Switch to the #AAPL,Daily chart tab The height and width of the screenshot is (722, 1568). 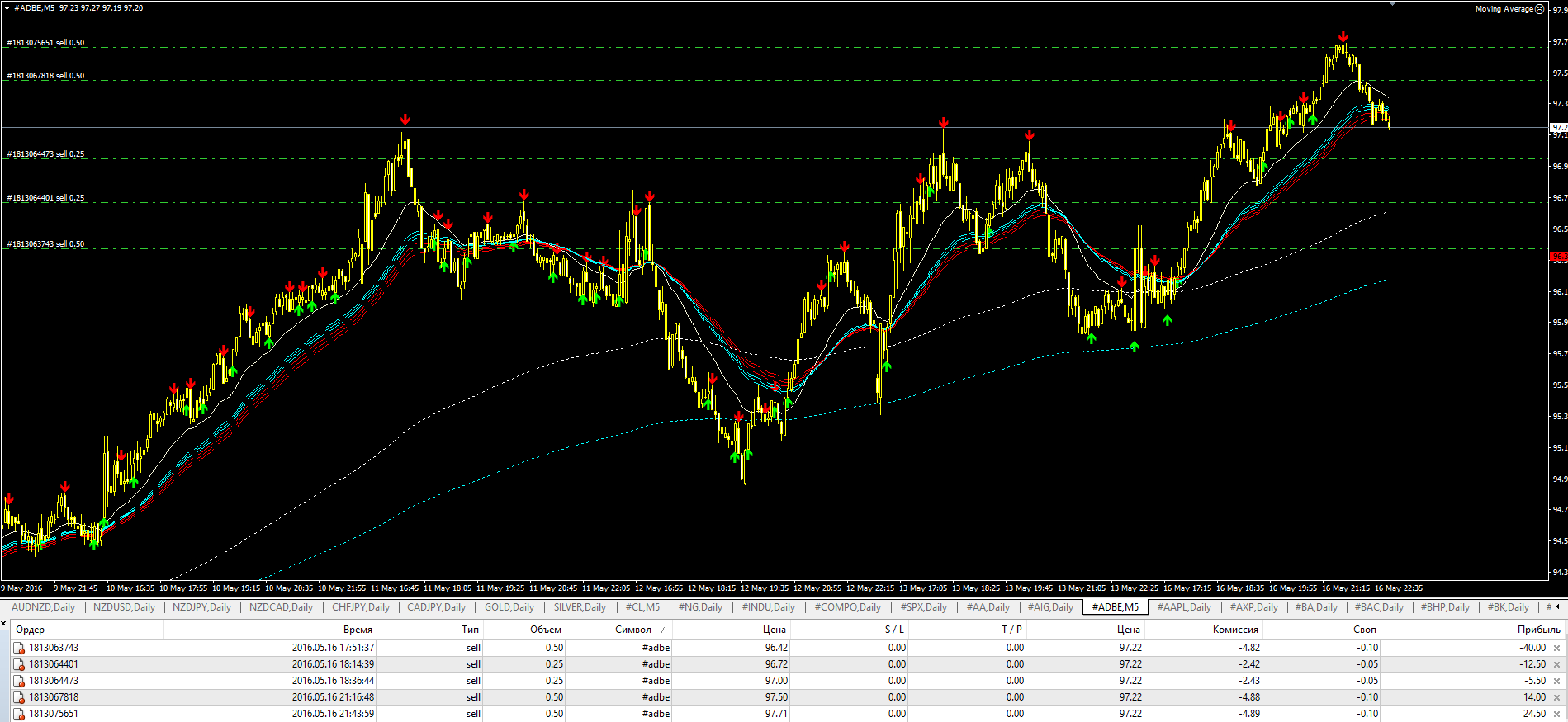coord(1184,607)
